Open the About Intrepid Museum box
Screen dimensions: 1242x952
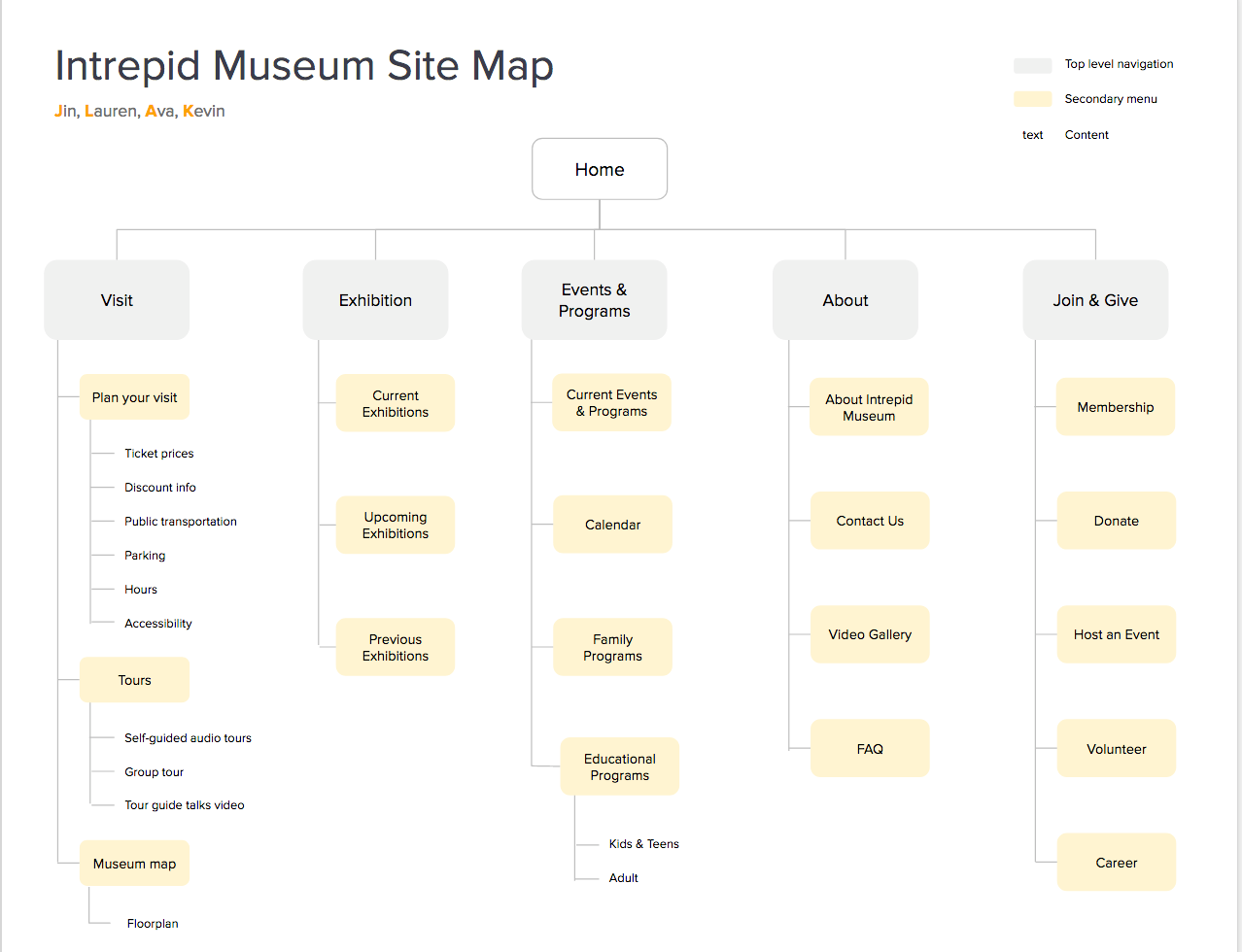pos(869,407)
